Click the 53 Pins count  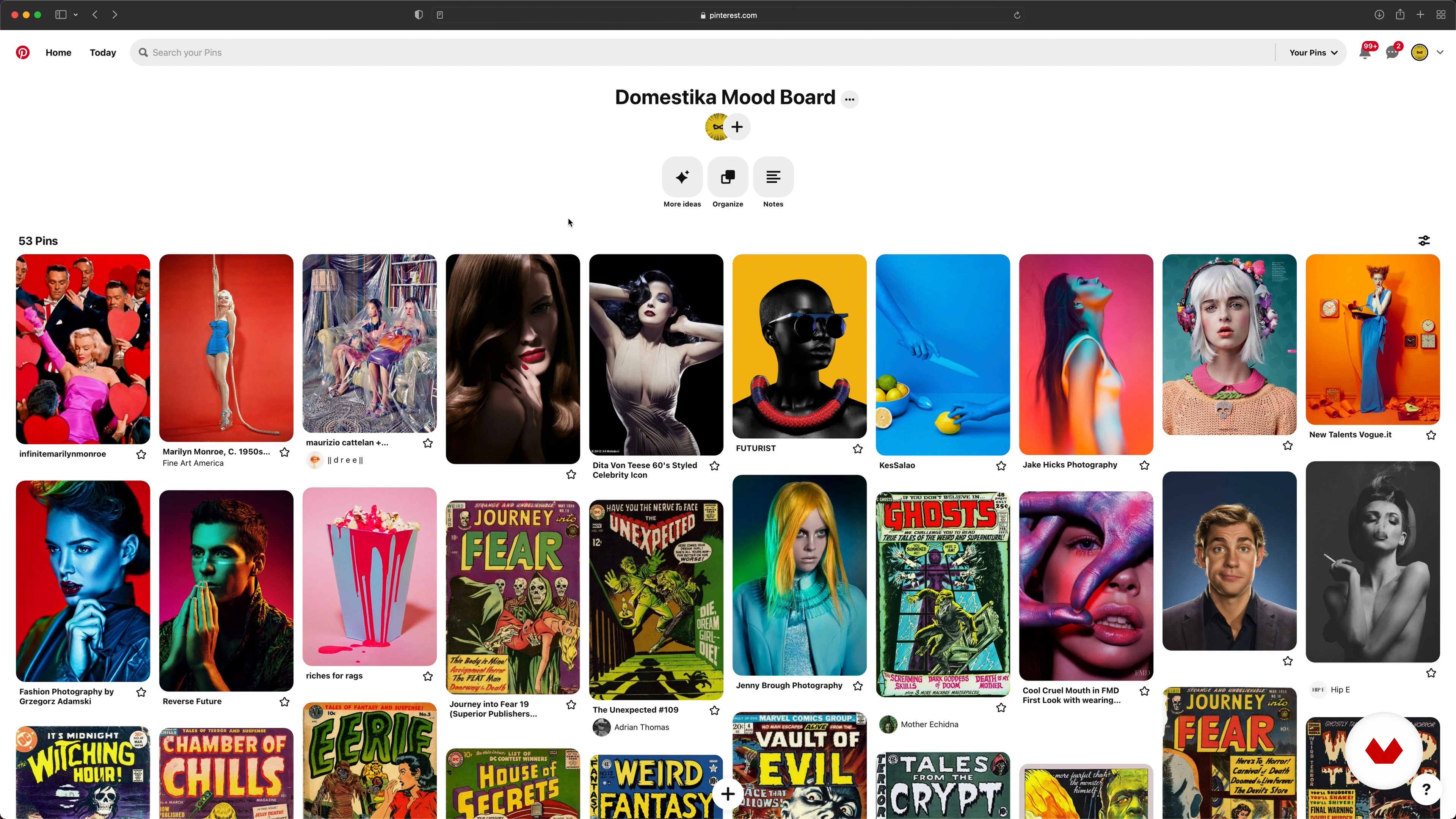[38, 241]
